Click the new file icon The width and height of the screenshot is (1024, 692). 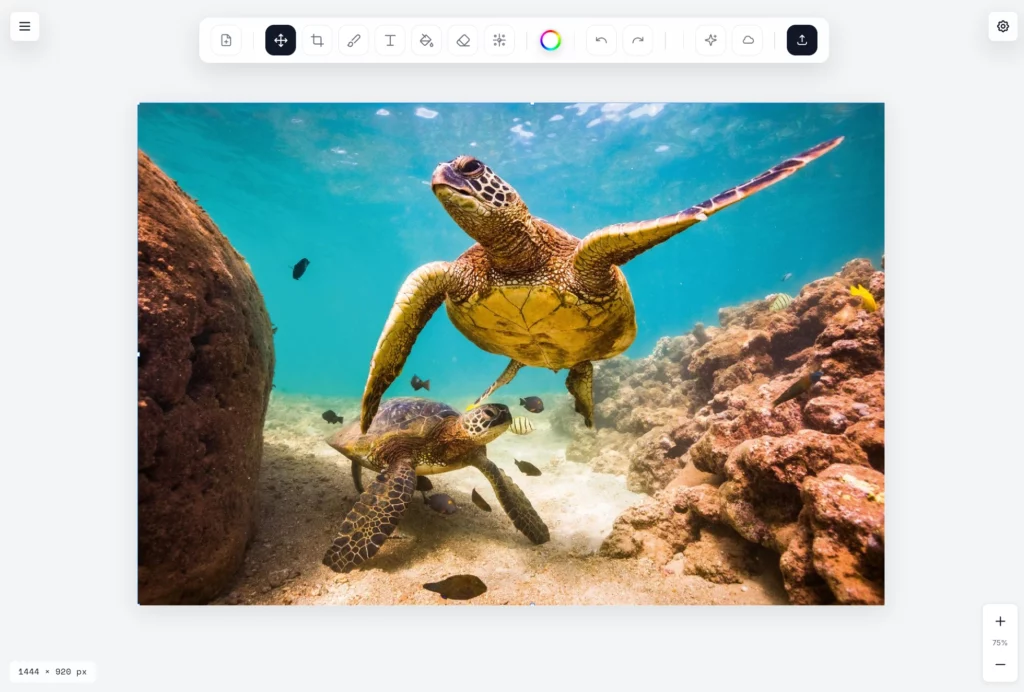pos(226,40)
